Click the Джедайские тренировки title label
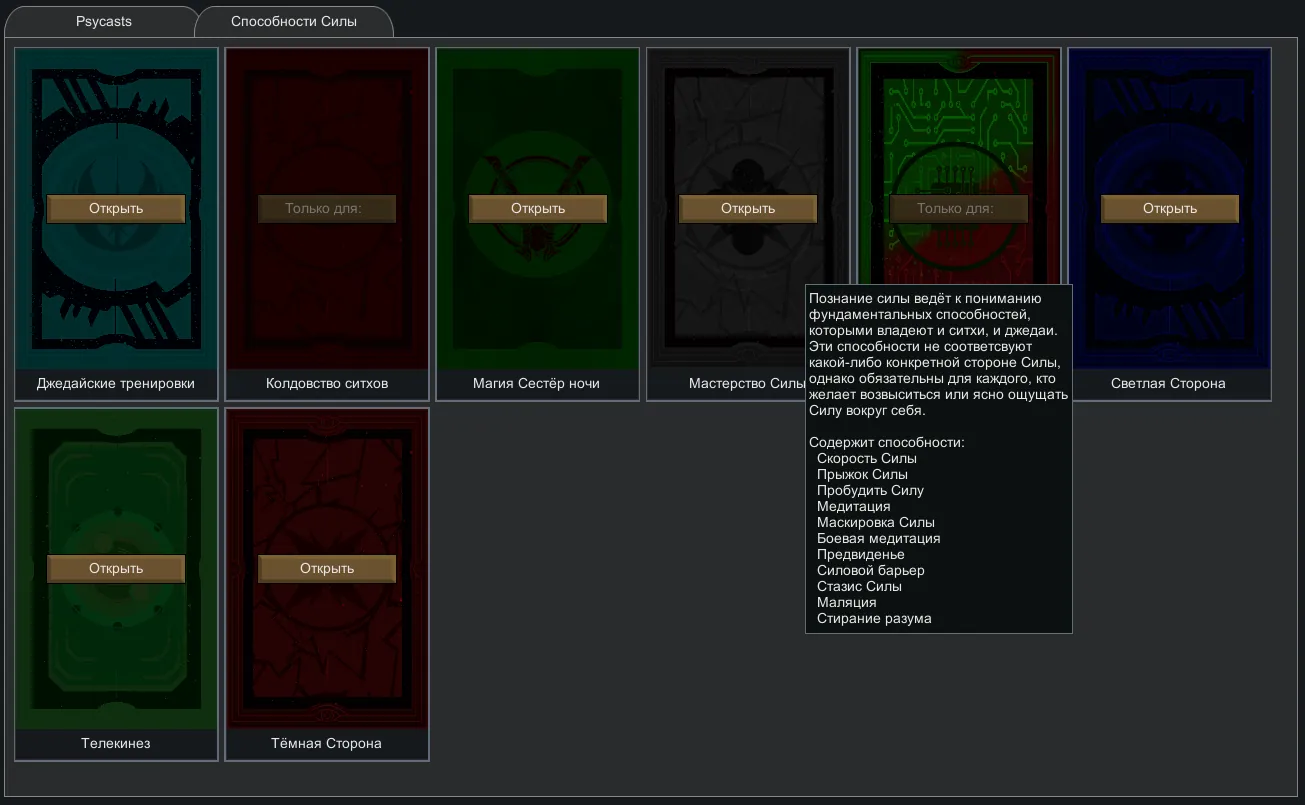 116,383
